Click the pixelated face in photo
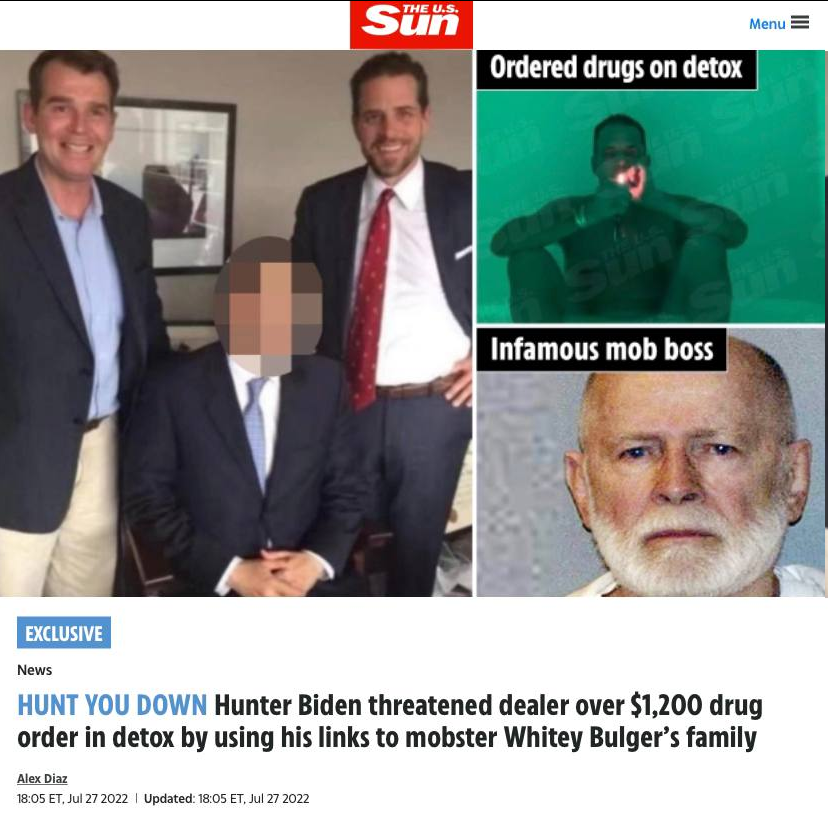 point(268,306)
